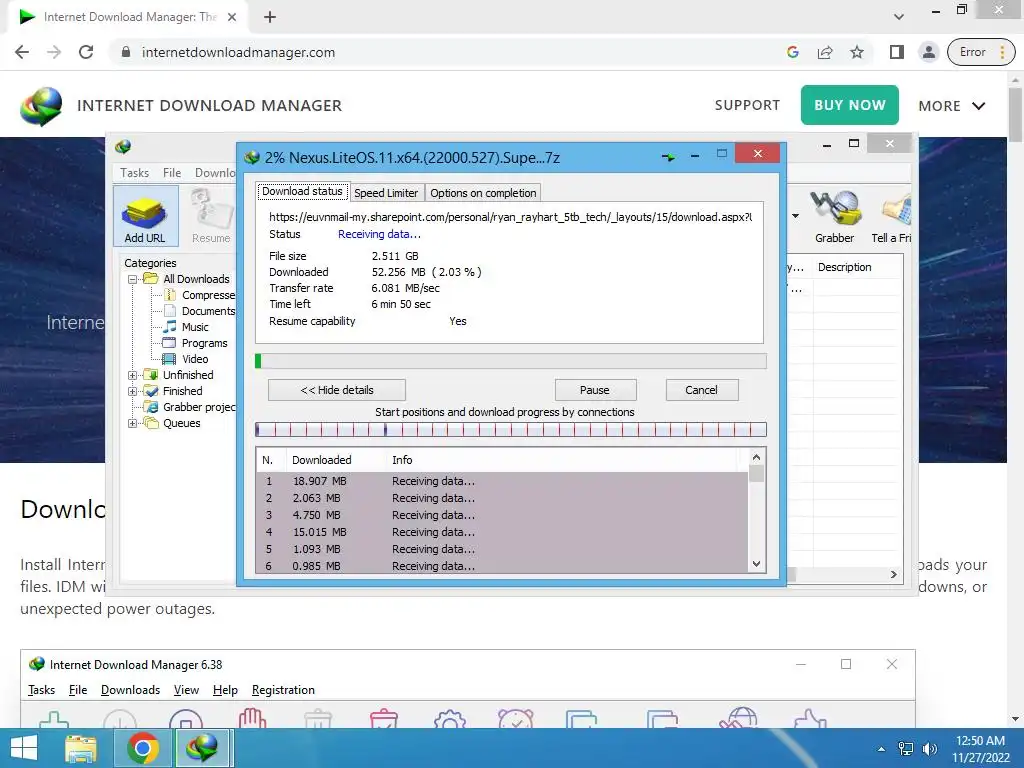Click the Hide details button
This screenshot has height=768, width=1024.
tap(337, 390)
